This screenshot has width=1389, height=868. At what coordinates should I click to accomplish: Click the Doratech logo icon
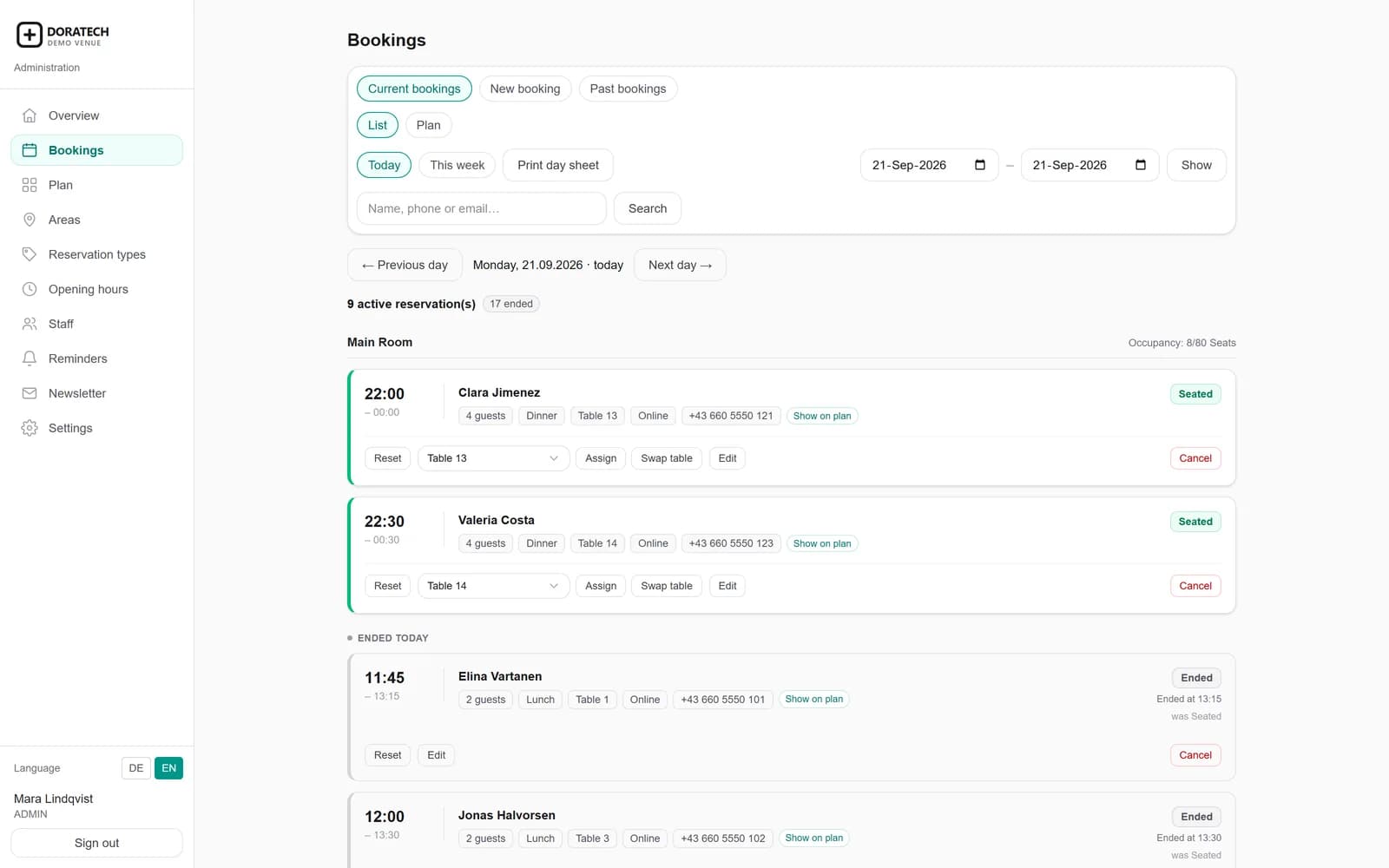30,35
